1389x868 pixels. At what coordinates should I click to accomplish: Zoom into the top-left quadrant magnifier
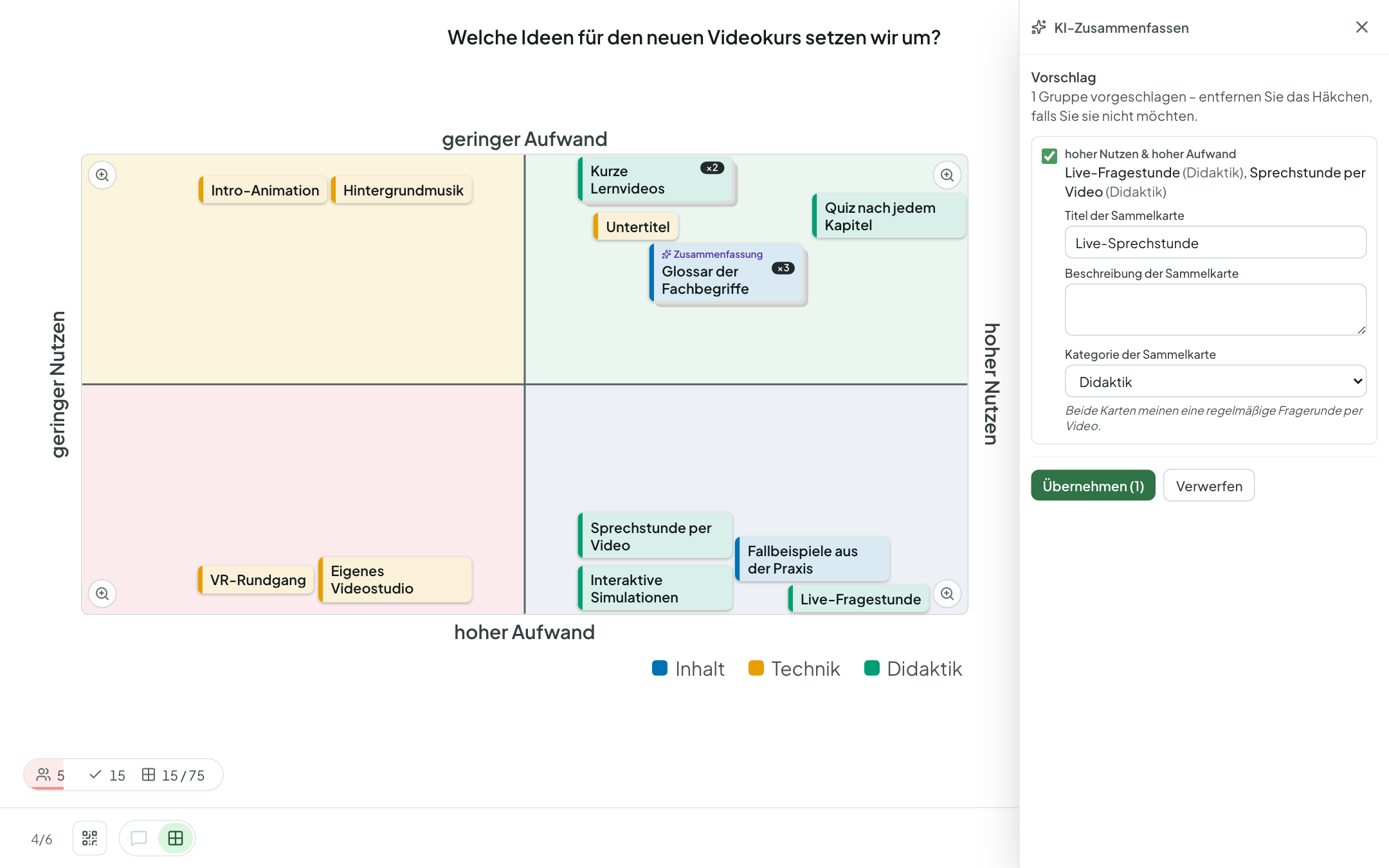tap(102, 175)
